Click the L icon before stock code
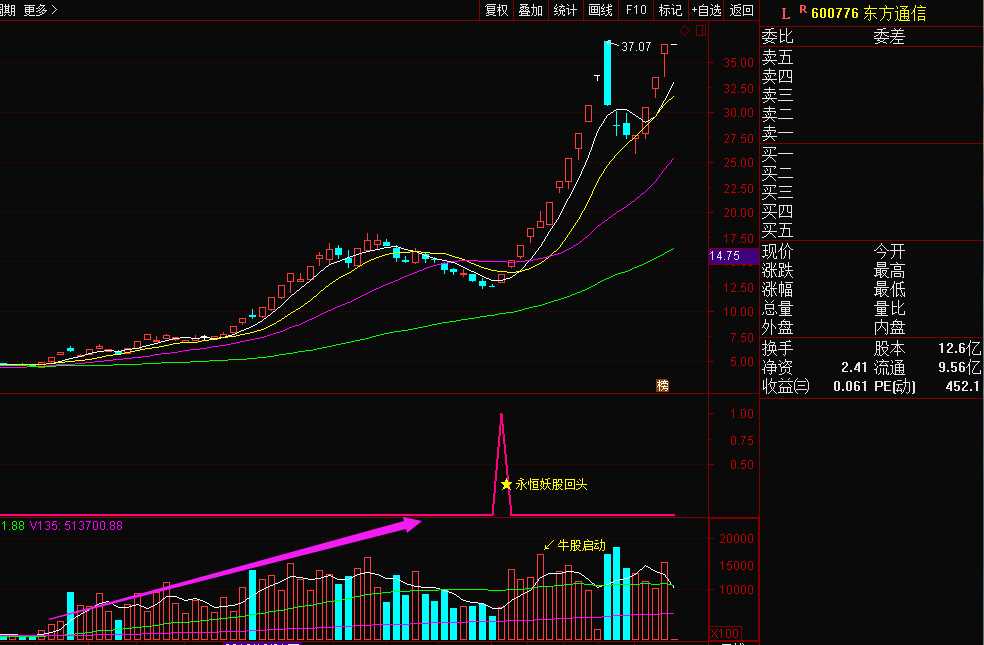984x645 pixels. click(x=786, y=12)
